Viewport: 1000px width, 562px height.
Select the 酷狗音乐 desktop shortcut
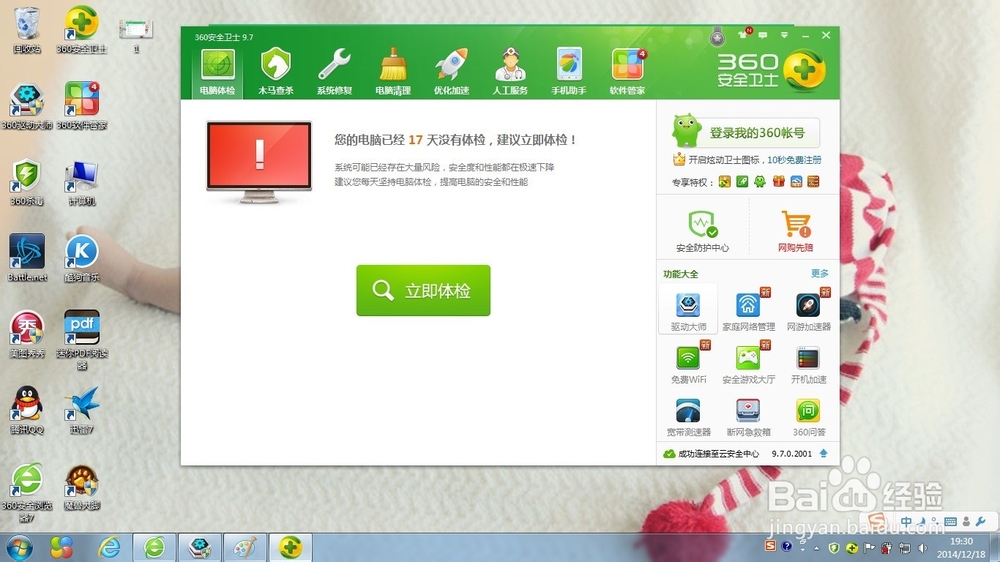82,258
